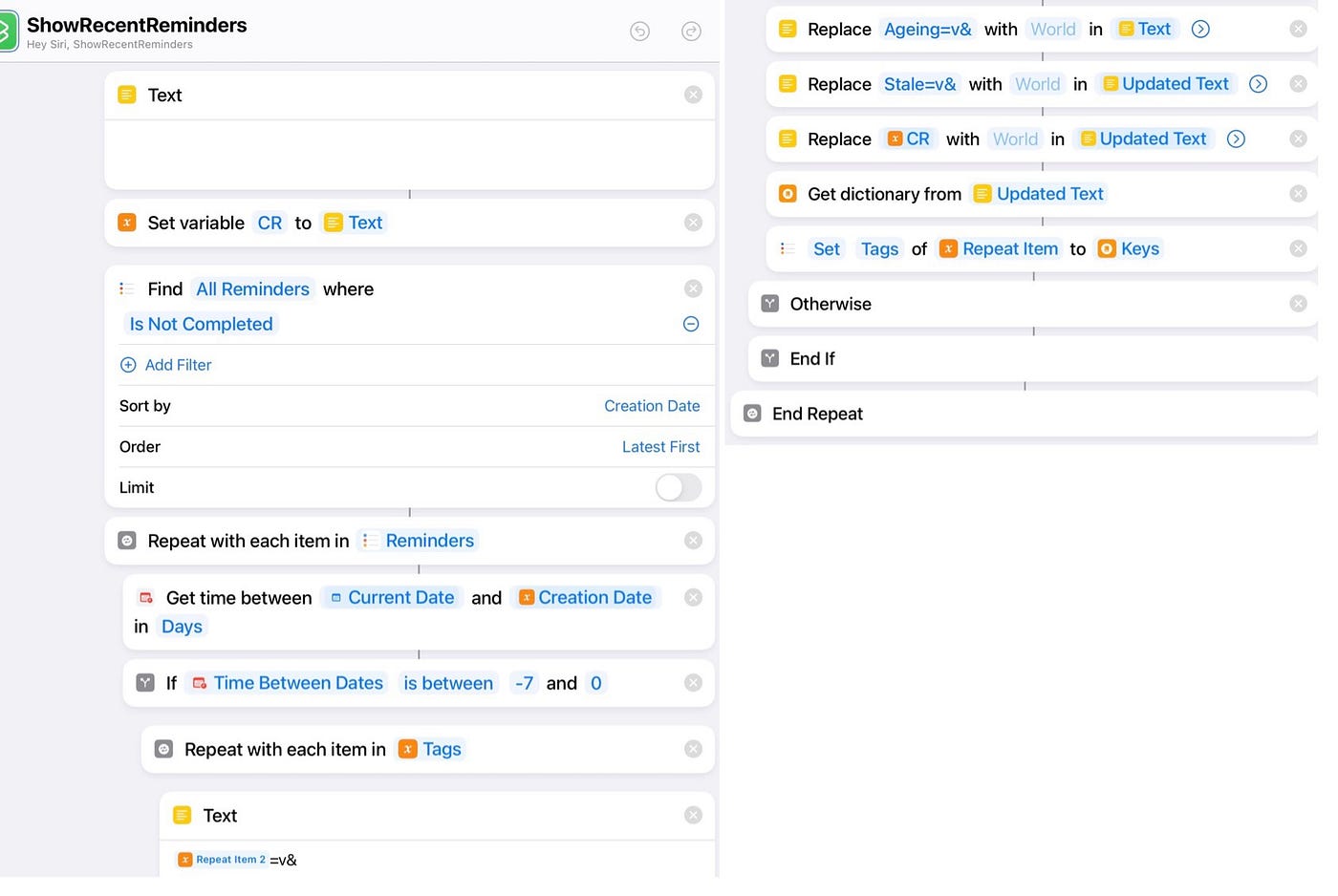Remove the Otherwise block
This screenshot has height=896, width=1338.
(x=1298, y=304)
